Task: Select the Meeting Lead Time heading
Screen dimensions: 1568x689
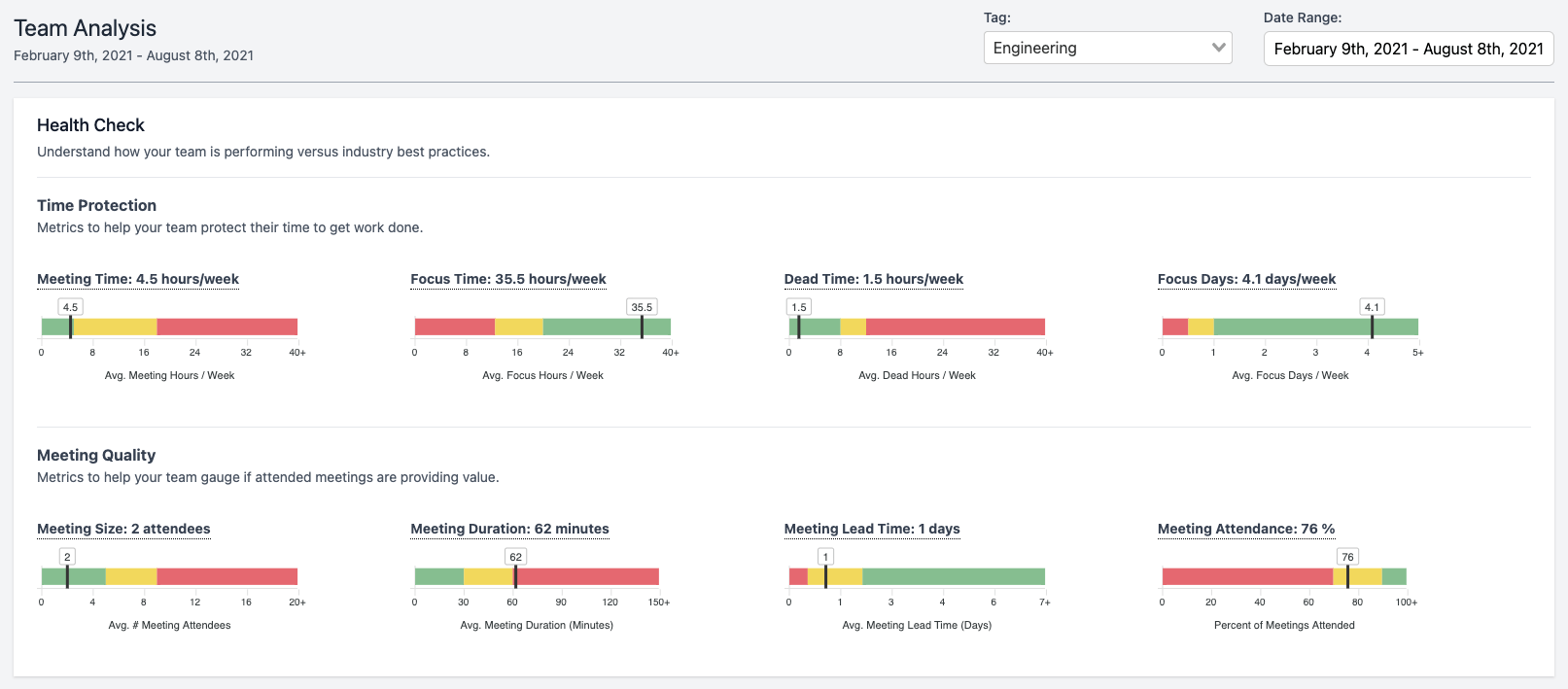Action: (872, 529)
